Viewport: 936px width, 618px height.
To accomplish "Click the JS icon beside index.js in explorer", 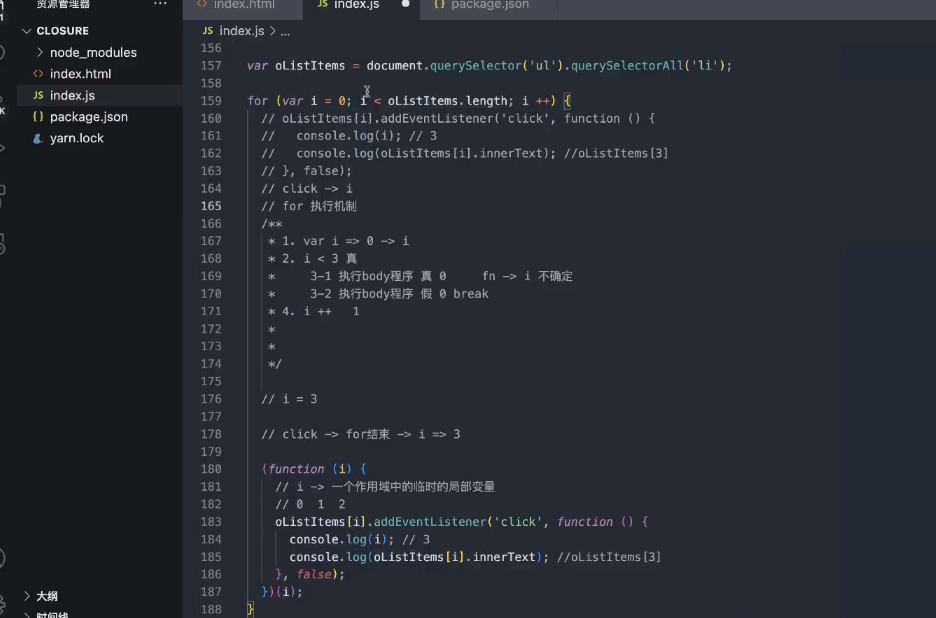I will (x=38, y=96).
